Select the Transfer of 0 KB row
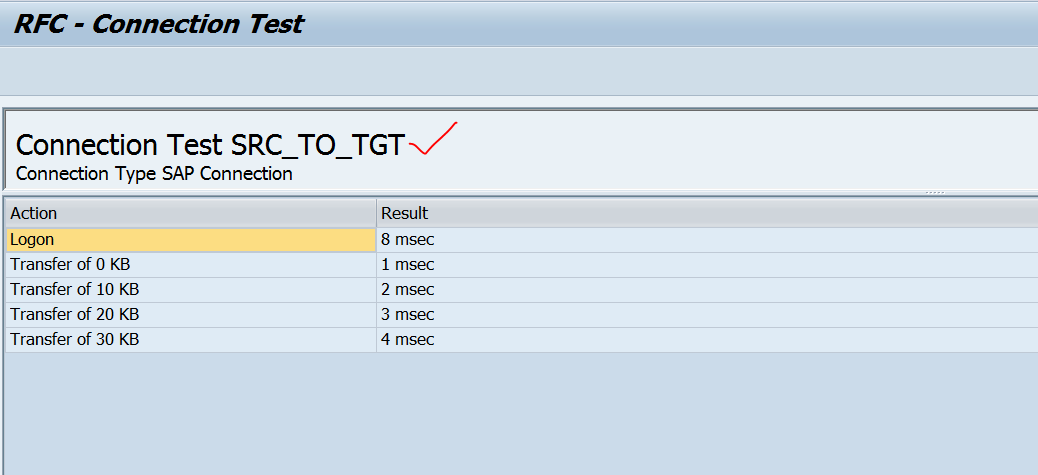The width and height of the screenshot is (1038, 475). [x=70, y=265]
